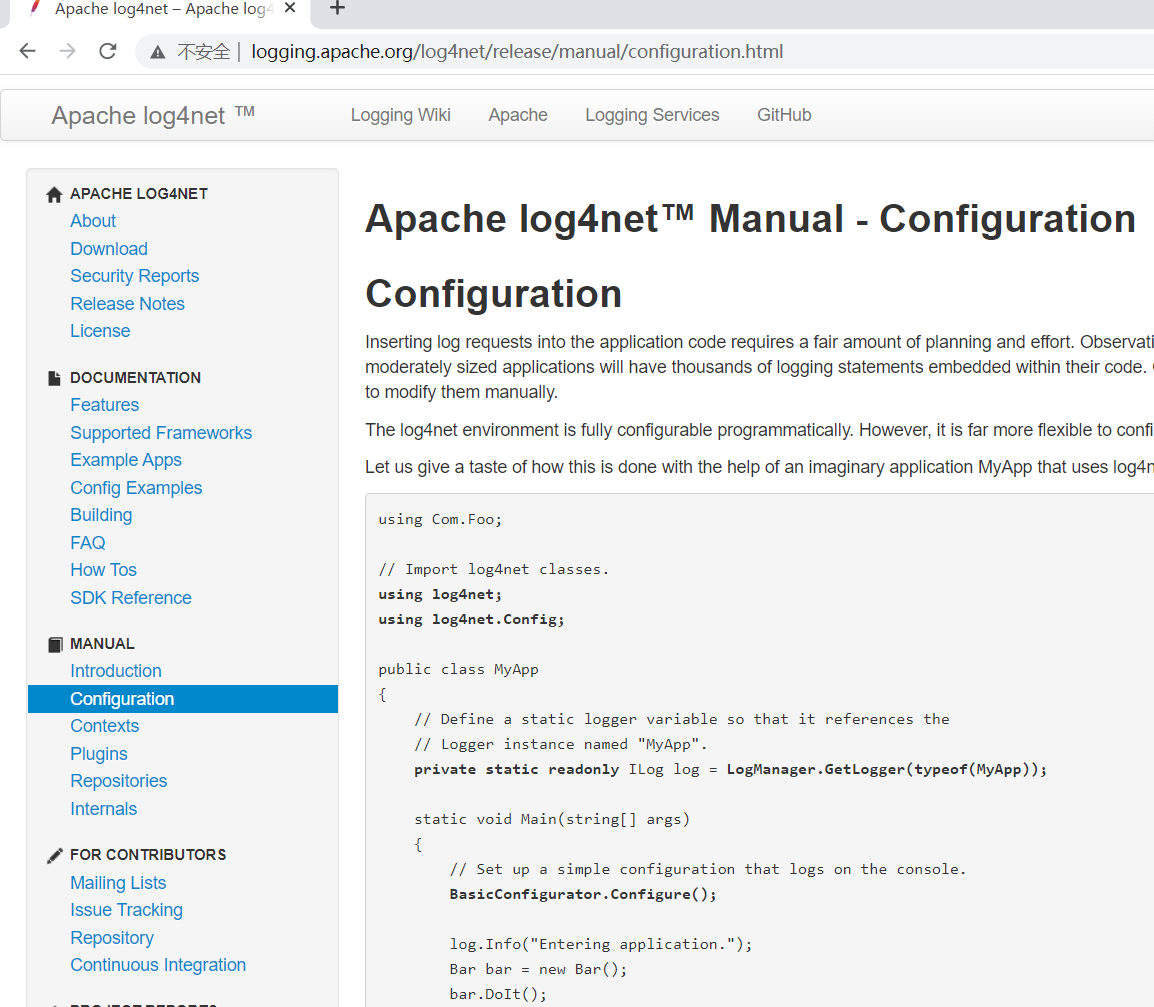1154x1007 pixels.
Task: Open the FAQ sidebar link
Action: coord(88,543)
